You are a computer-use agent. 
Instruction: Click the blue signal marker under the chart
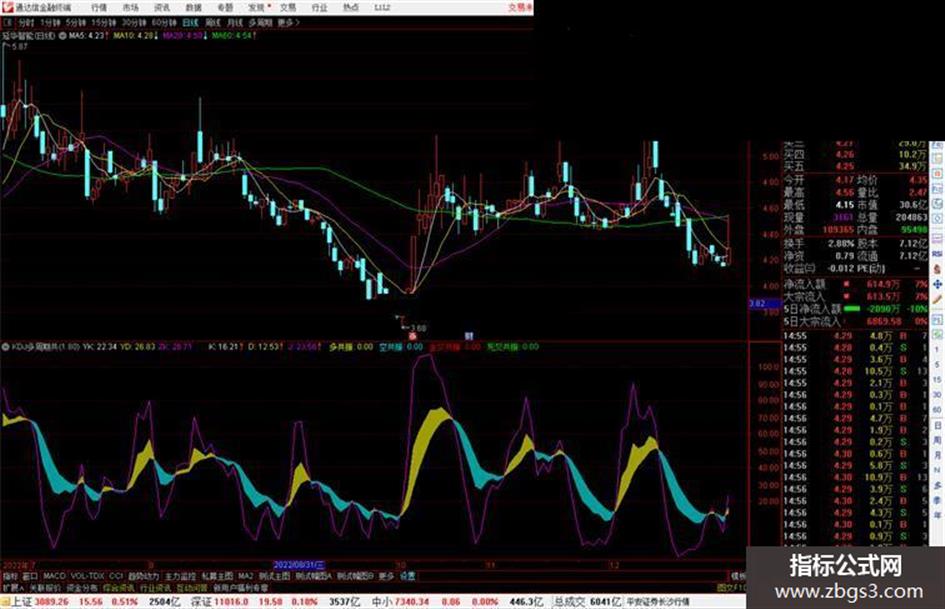click(x=469, y=336)
